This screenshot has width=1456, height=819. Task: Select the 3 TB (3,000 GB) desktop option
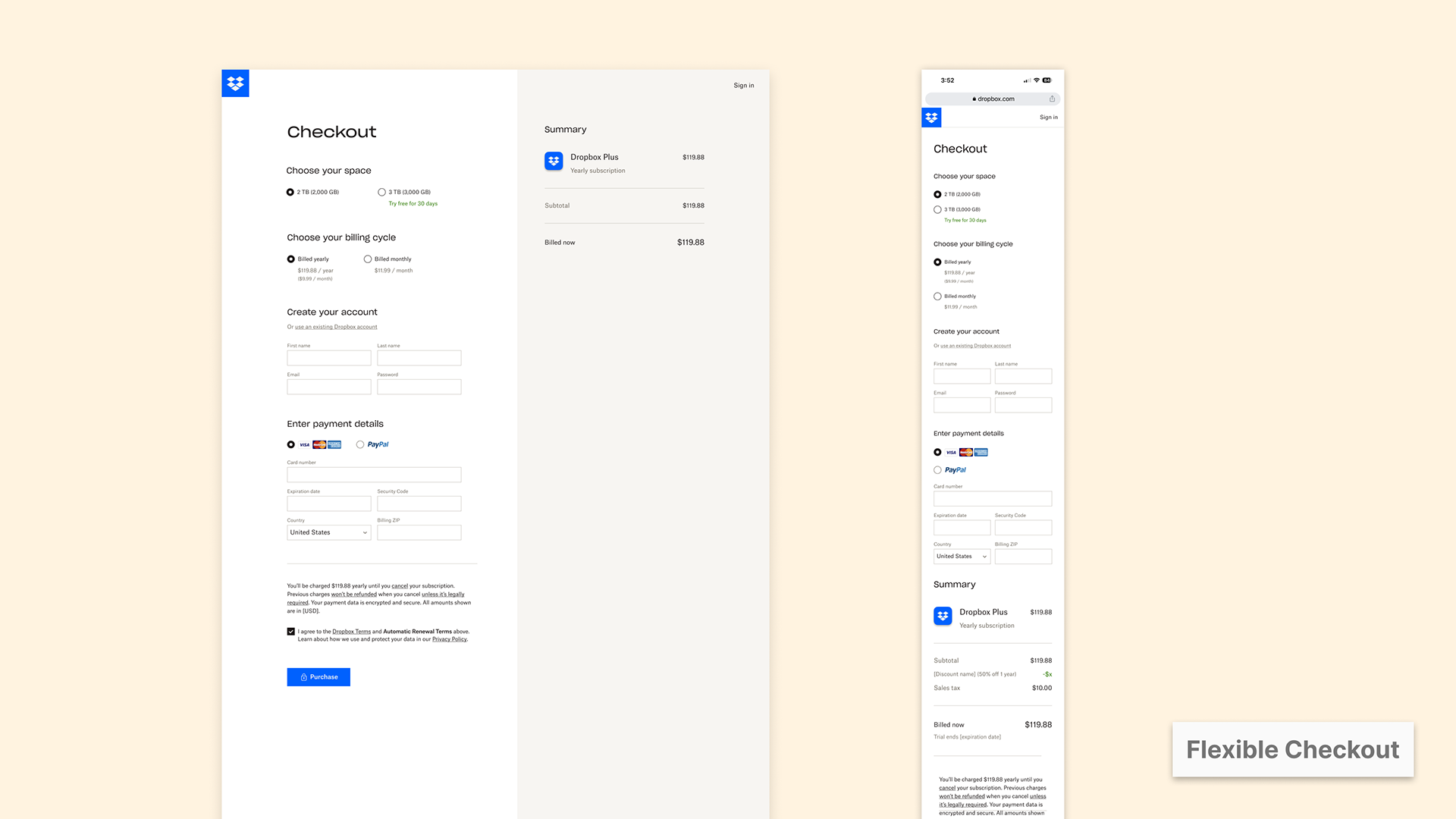pyautogui.click(x=382, y=192)
